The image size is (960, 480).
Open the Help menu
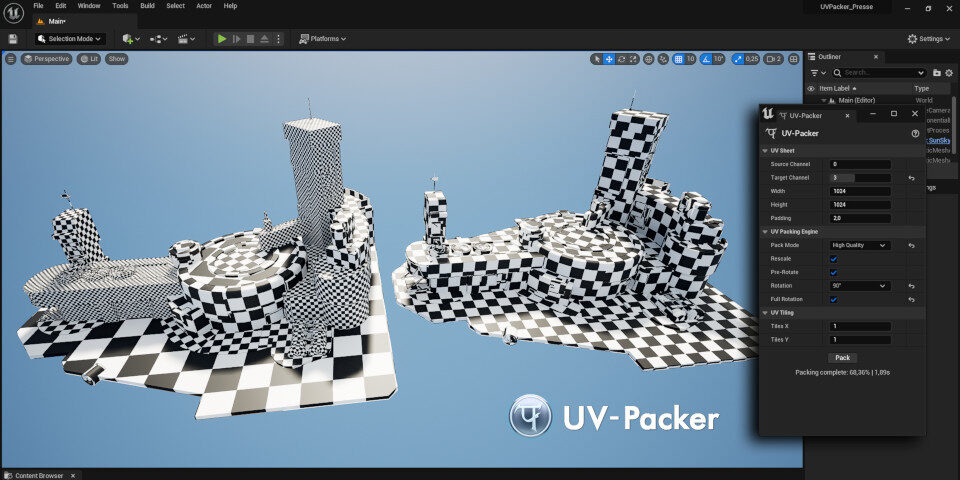[230, 6]
